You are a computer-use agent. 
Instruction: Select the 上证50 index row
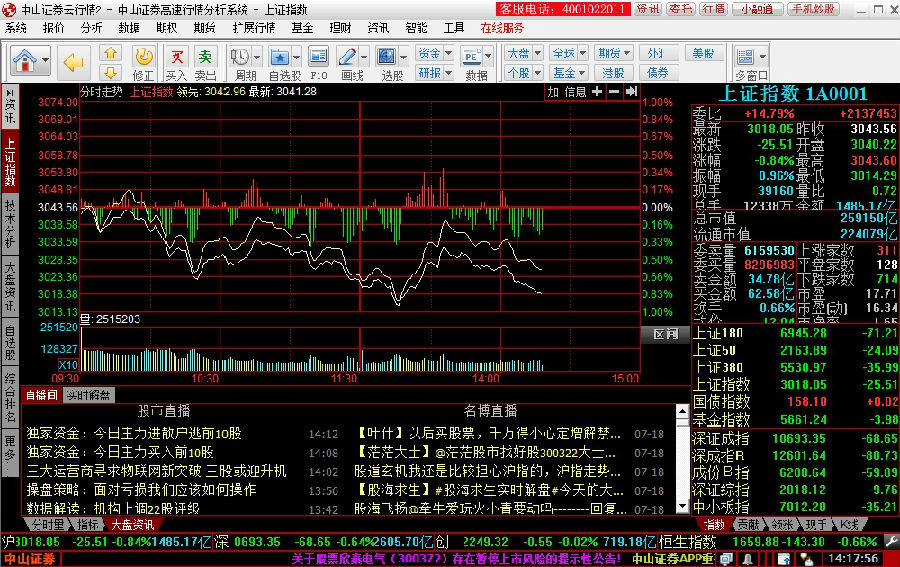796,350
